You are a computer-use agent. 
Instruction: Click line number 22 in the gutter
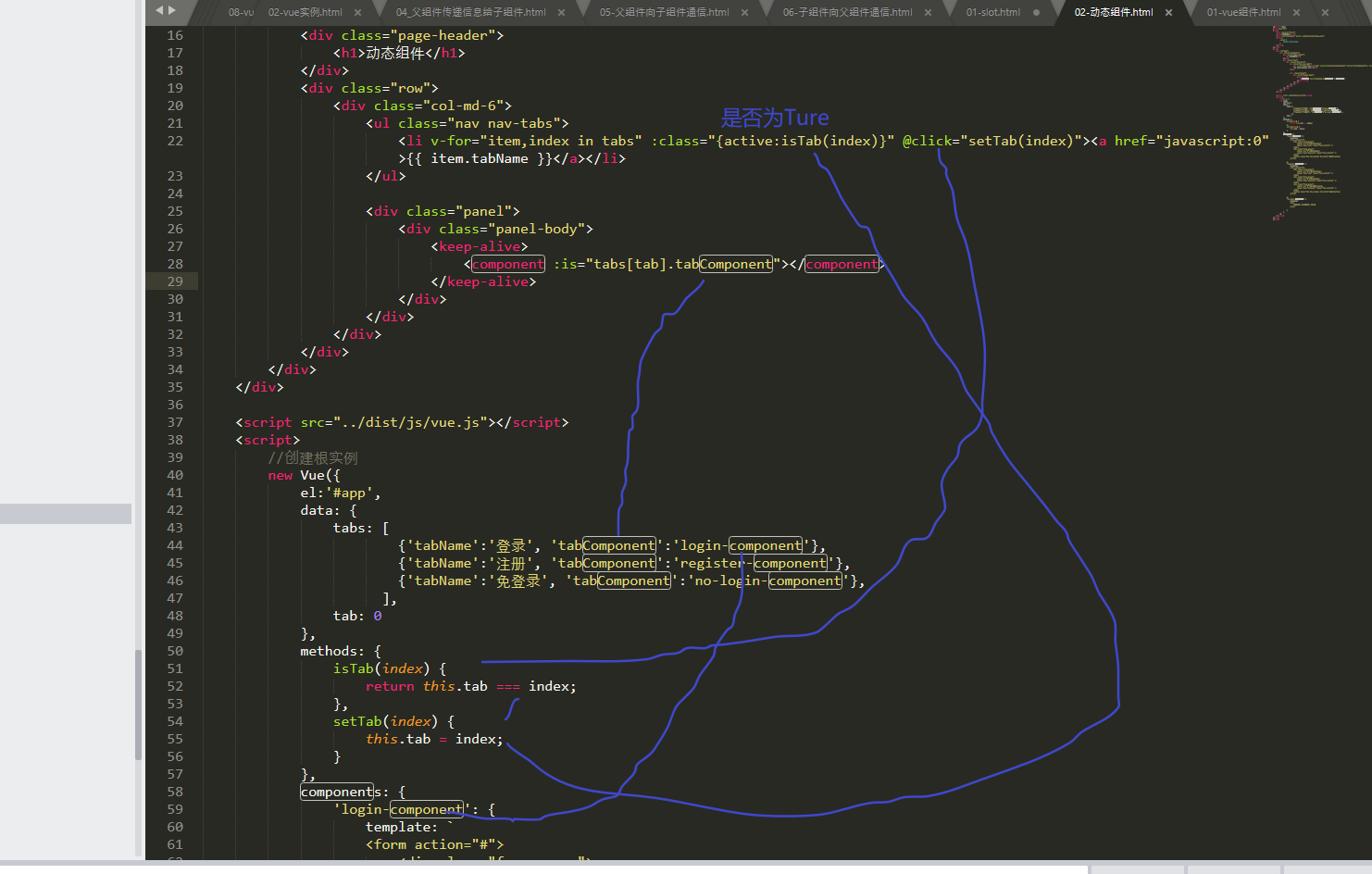175,141
